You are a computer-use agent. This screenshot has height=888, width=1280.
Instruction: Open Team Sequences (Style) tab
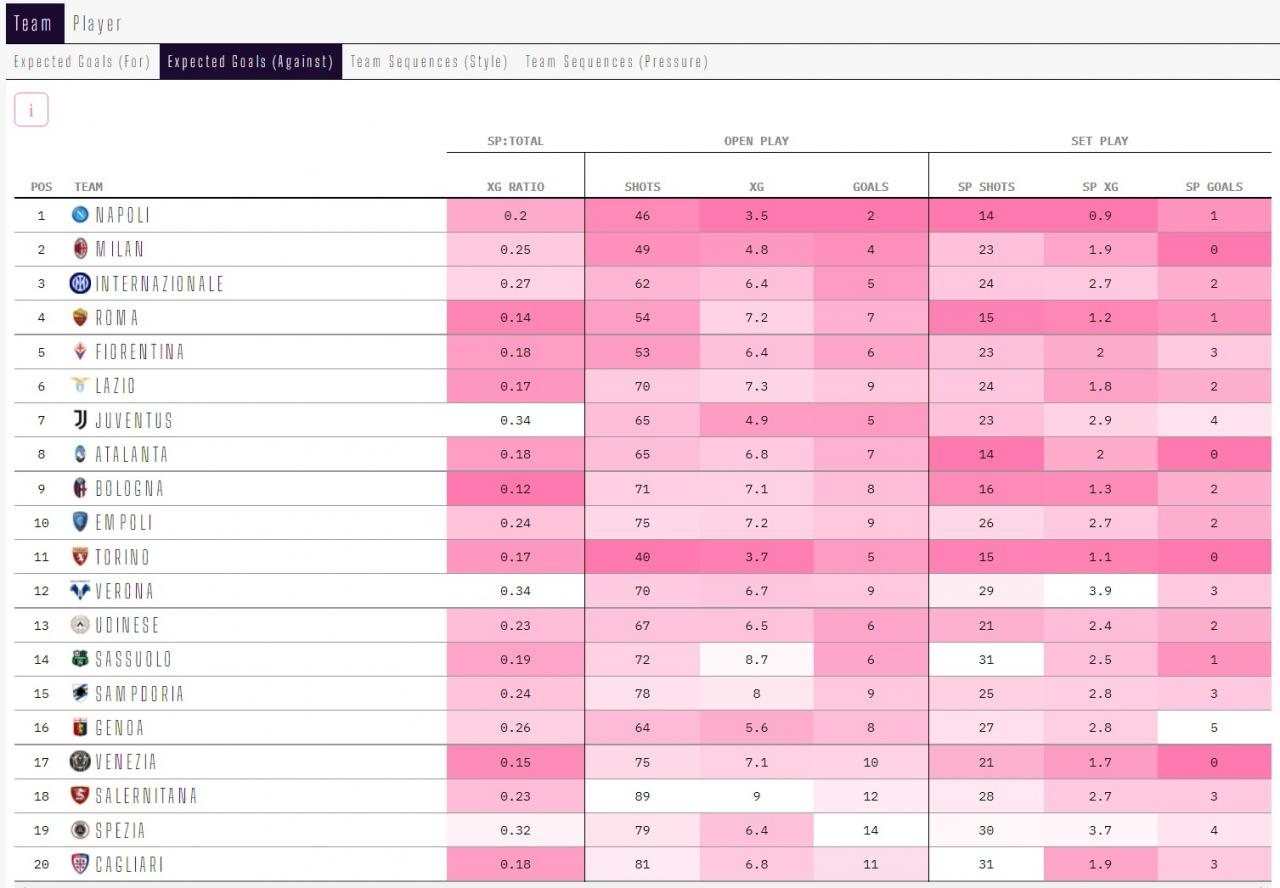(x=429, y=61)
